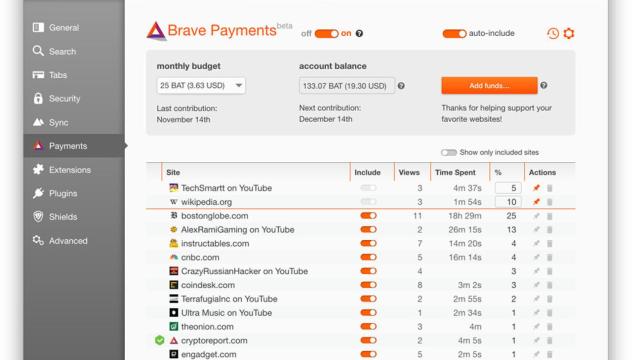Image resolution: width=640 pixels, height=360 pixels.
Task: Disable include for coindesk.com
Action: click(368, 285)
